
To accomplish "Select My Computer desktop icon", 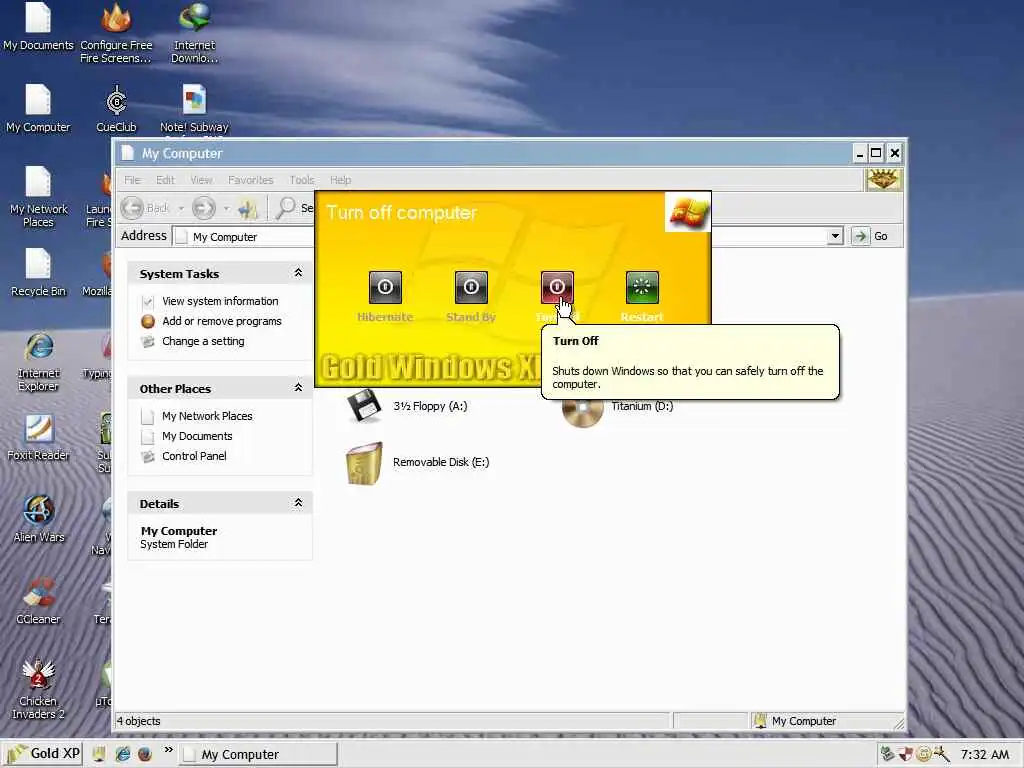I will [38, 108].
